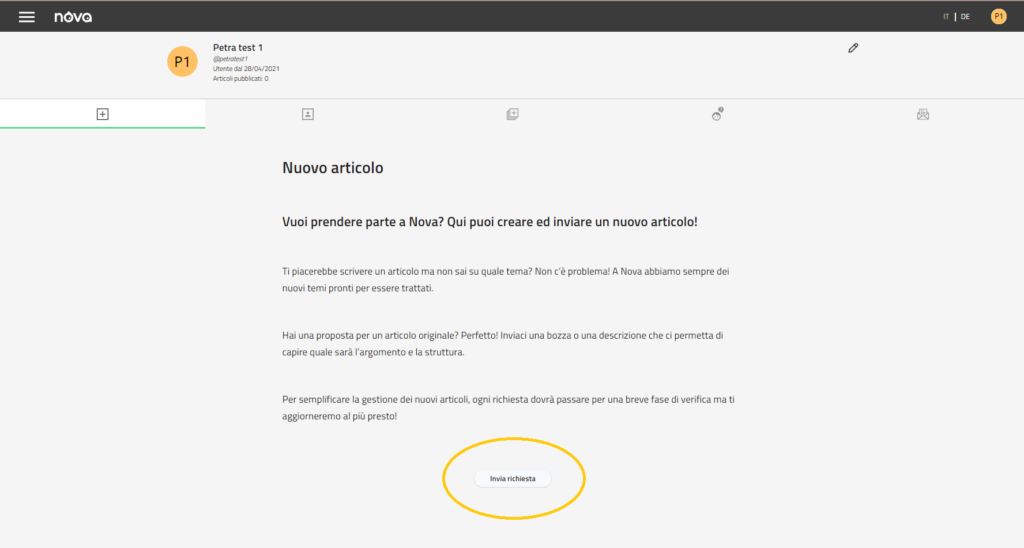The height and width of the screenshot is (548, 1024).
Task: Switch language to IT
Action: coord(946,17)
